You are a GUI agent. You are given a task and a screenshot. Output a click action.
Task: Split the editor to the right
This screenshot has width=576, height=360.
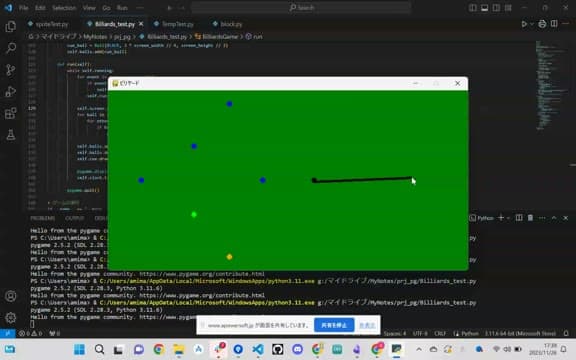(554, 24)
